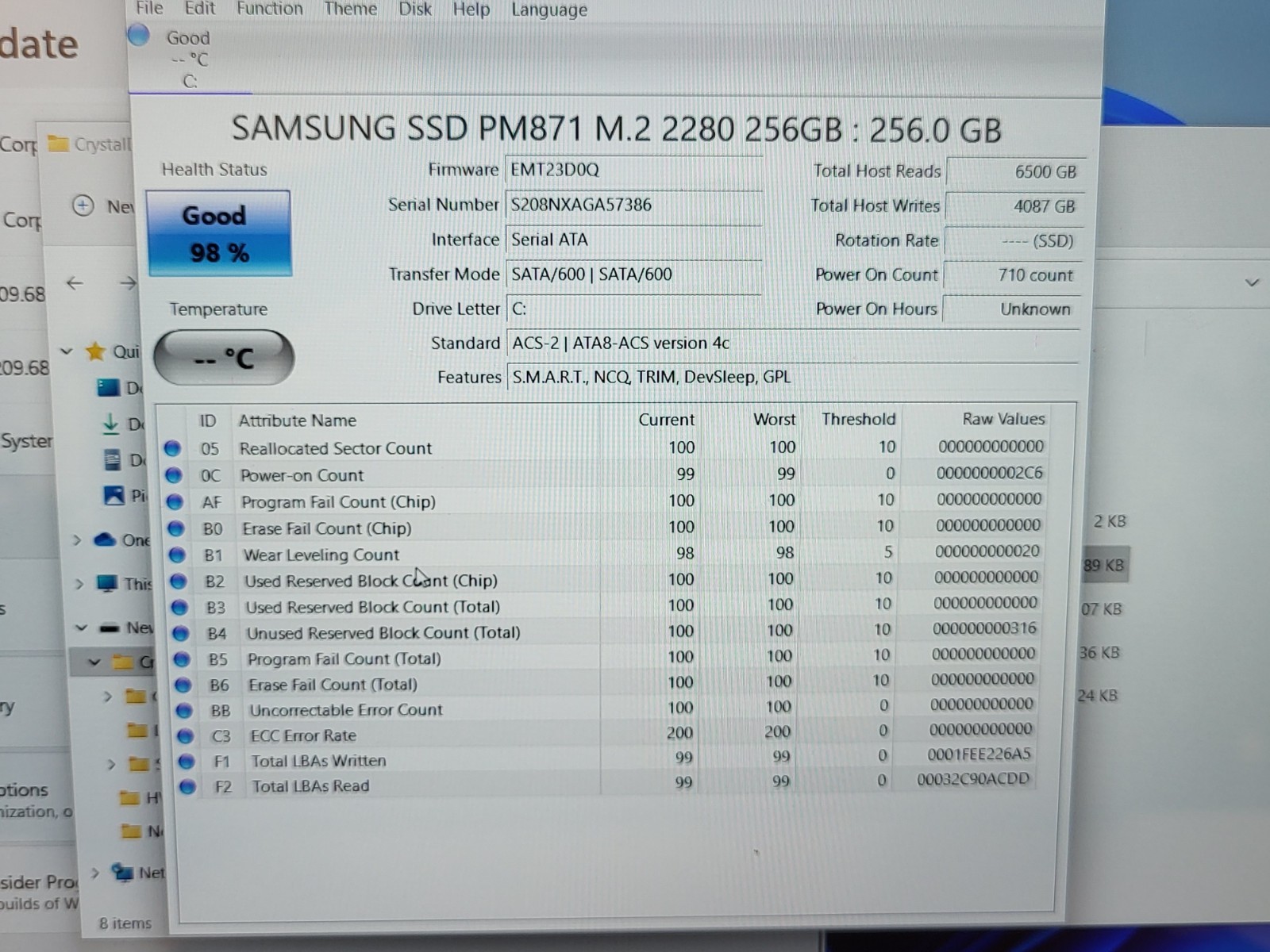Click status dot for Erase Fail Count (Total)
Image resolution: width=1270 pixels, height=952 pixels.
click(183, 685)
